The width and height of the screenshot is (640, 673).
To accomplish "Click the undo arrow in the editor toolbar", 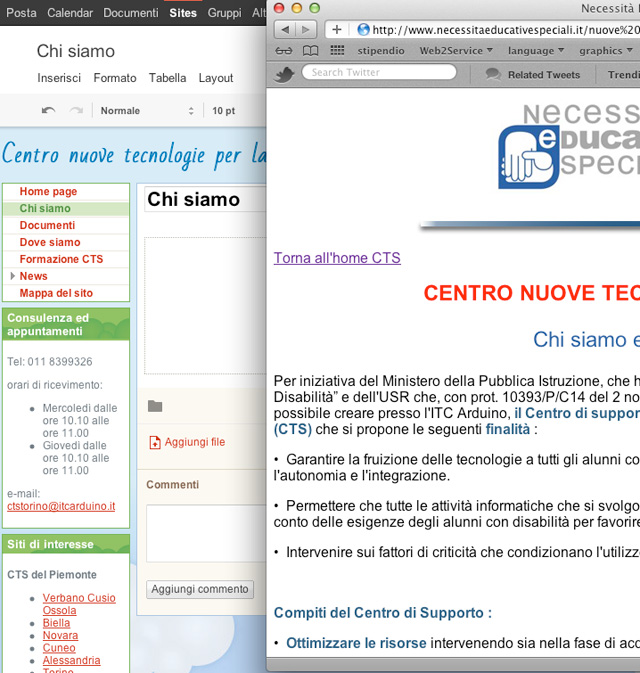I will (48, 111).
